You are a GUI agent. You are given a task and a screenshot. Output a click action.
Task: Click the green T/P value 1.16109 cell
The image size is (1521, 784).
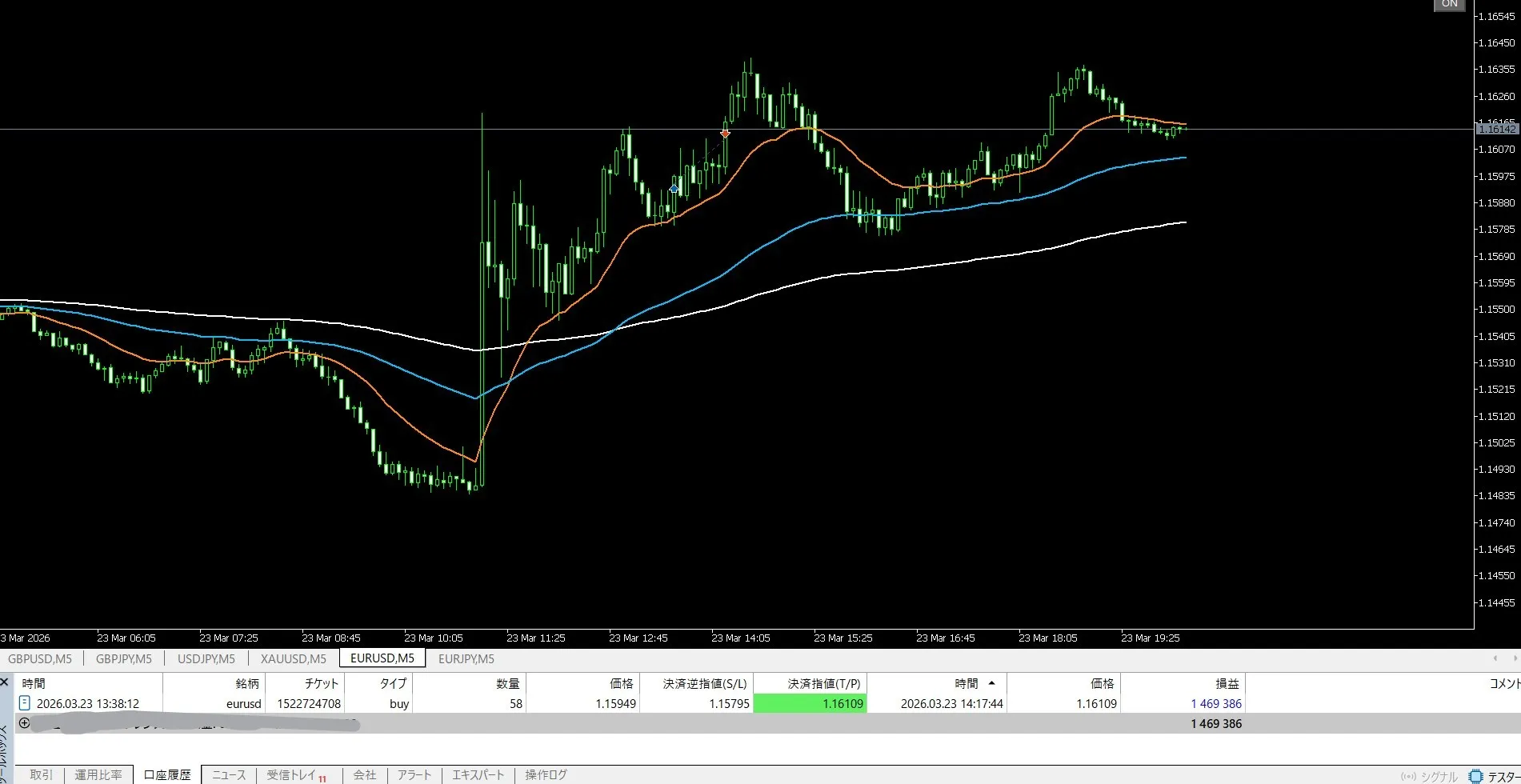pyautogui.click(x=810, y=703)
